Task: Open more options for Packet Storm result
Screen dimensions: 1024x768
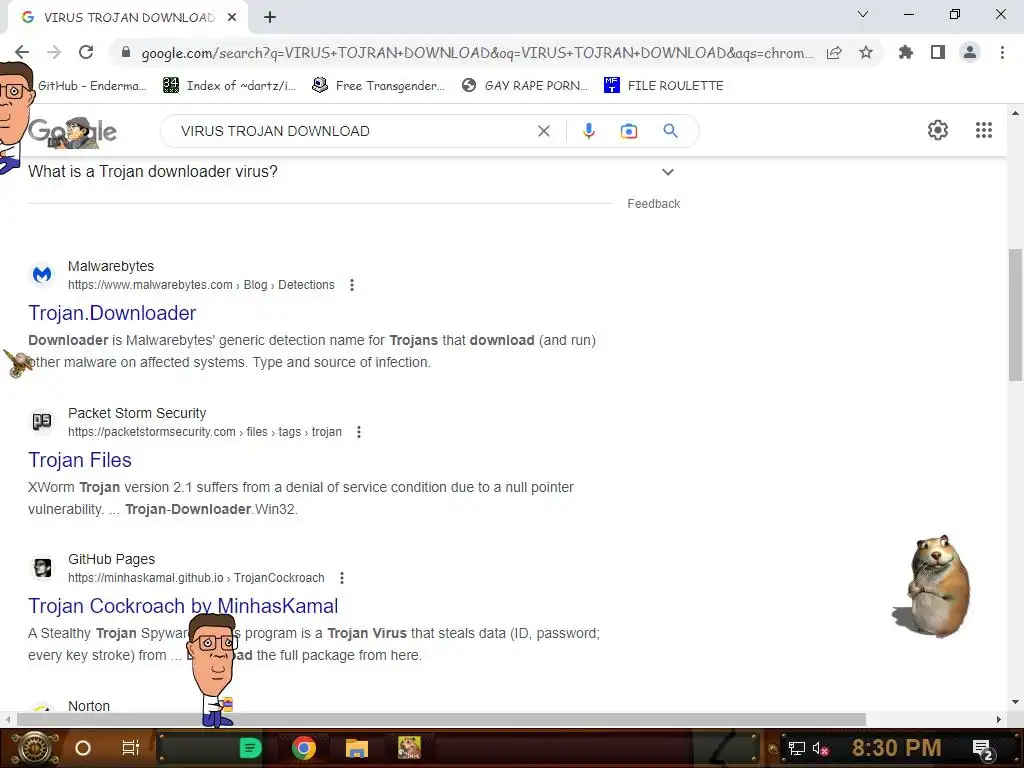Action: click(x=359, y=432)
